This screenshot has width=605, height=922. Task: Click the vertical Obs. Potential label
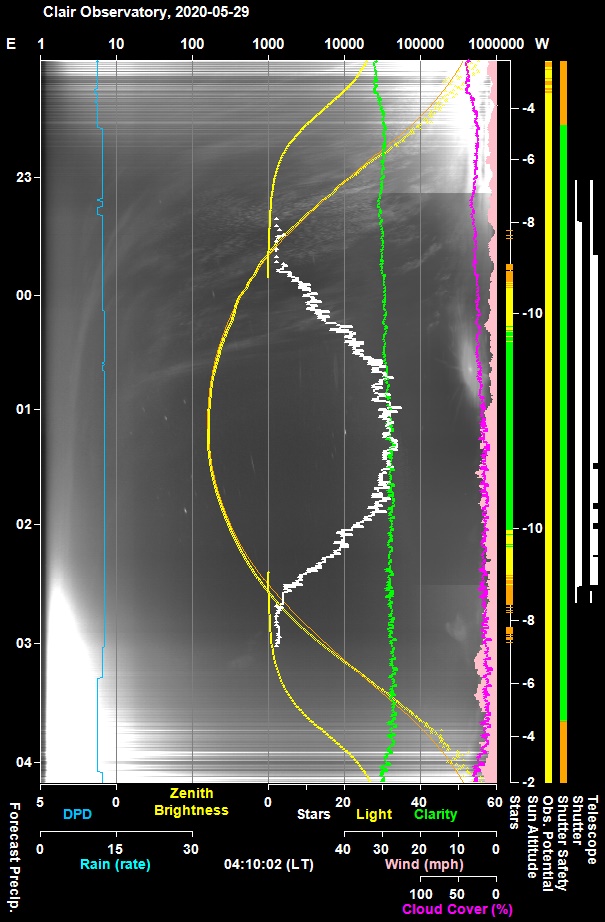(x=547, y=843)
